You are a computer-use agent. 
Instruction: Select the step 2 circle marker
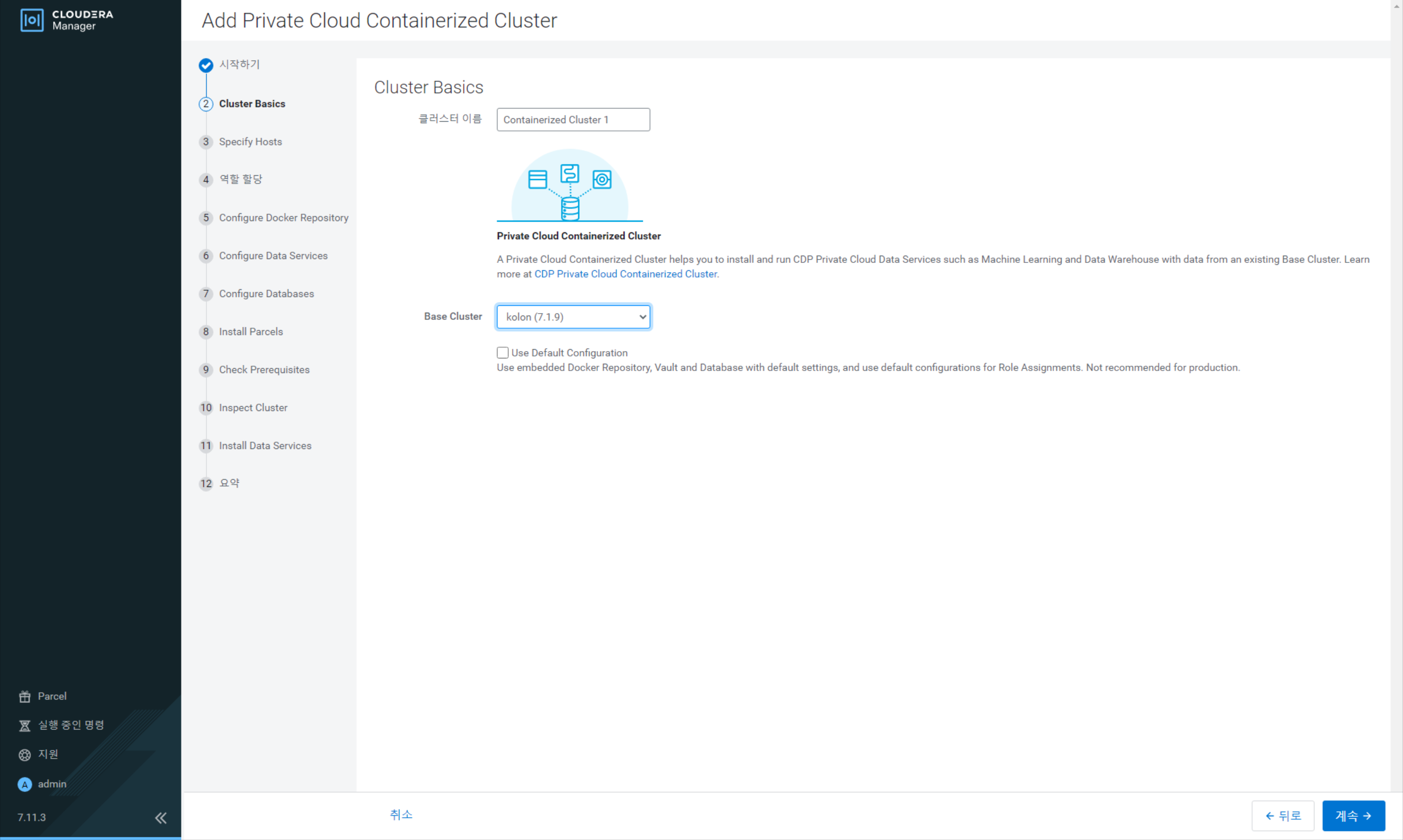point(206,104)
